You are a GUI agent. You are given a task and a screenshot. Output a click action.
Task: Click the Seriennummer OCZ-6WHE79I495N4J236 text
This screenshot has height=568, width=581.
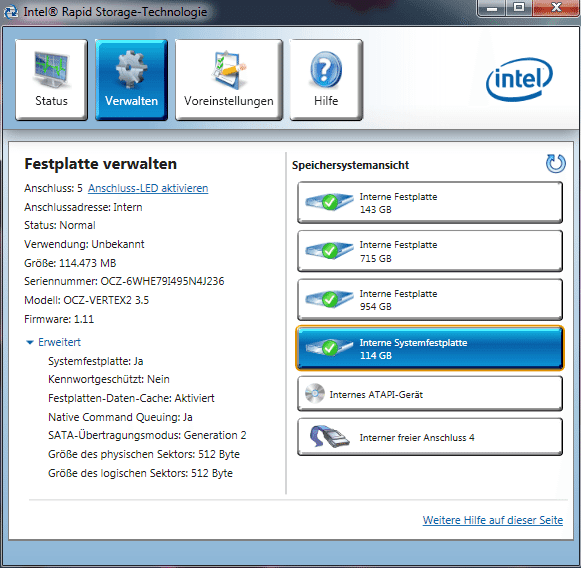(124, 281)
